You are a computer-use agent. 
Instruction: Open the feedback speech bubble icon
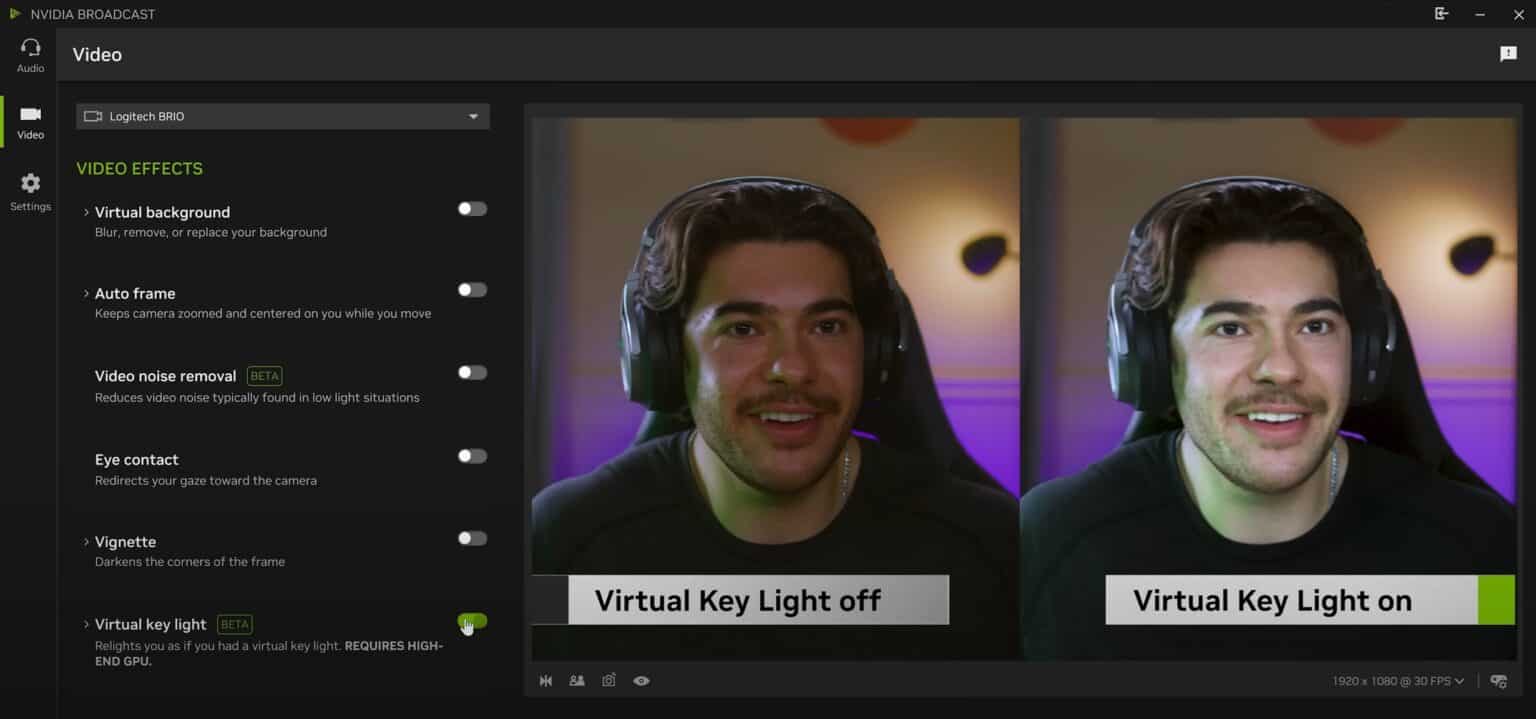click(x=1508, y=54)
